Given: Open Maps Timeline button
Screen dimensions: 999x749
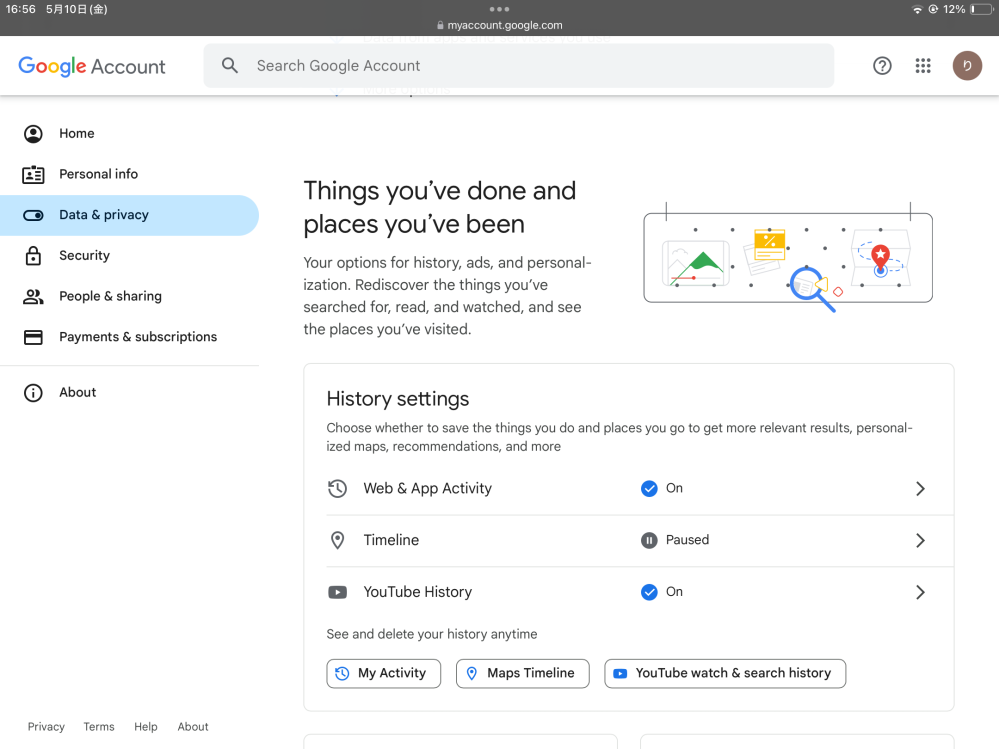Looking at the screenshot, I should click(x=522, y=673).
